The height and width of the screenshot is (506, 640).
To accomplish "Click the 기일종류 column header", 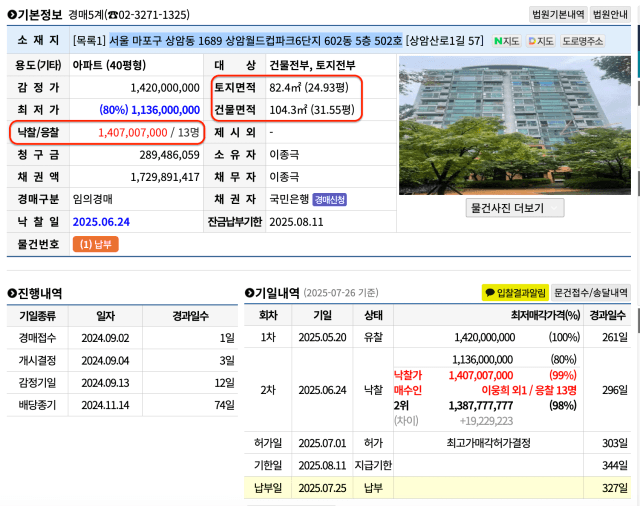I will click(38, 316).
